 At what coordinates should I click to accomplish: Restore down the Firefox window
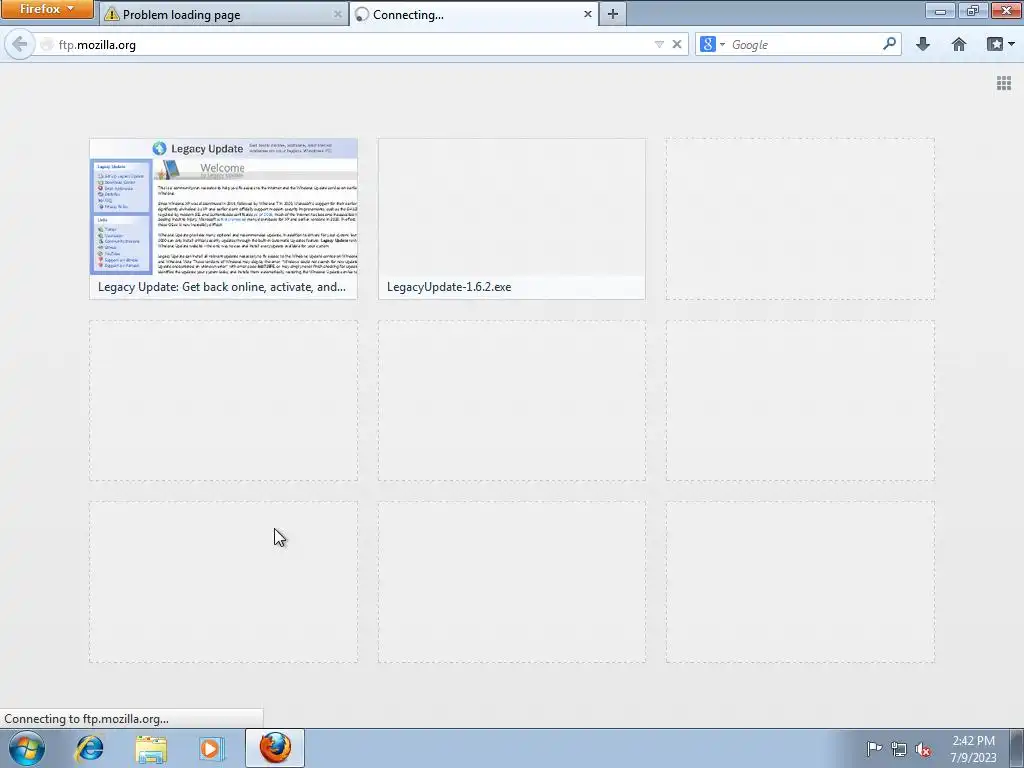[972, 10]
